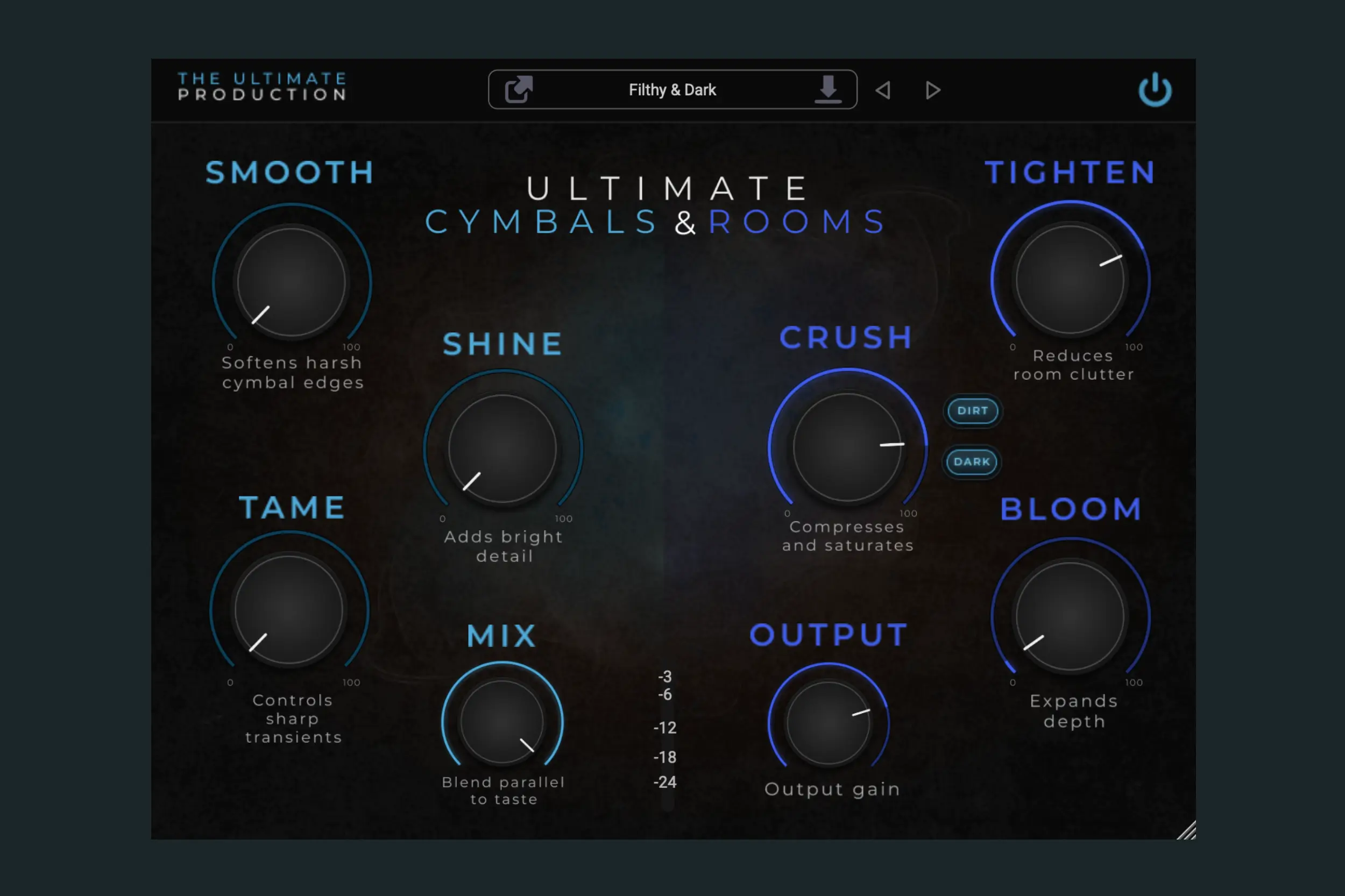Screen dimensions: 1345x896
Task: Click the TIGHTEN heading
Action: 1071,172
